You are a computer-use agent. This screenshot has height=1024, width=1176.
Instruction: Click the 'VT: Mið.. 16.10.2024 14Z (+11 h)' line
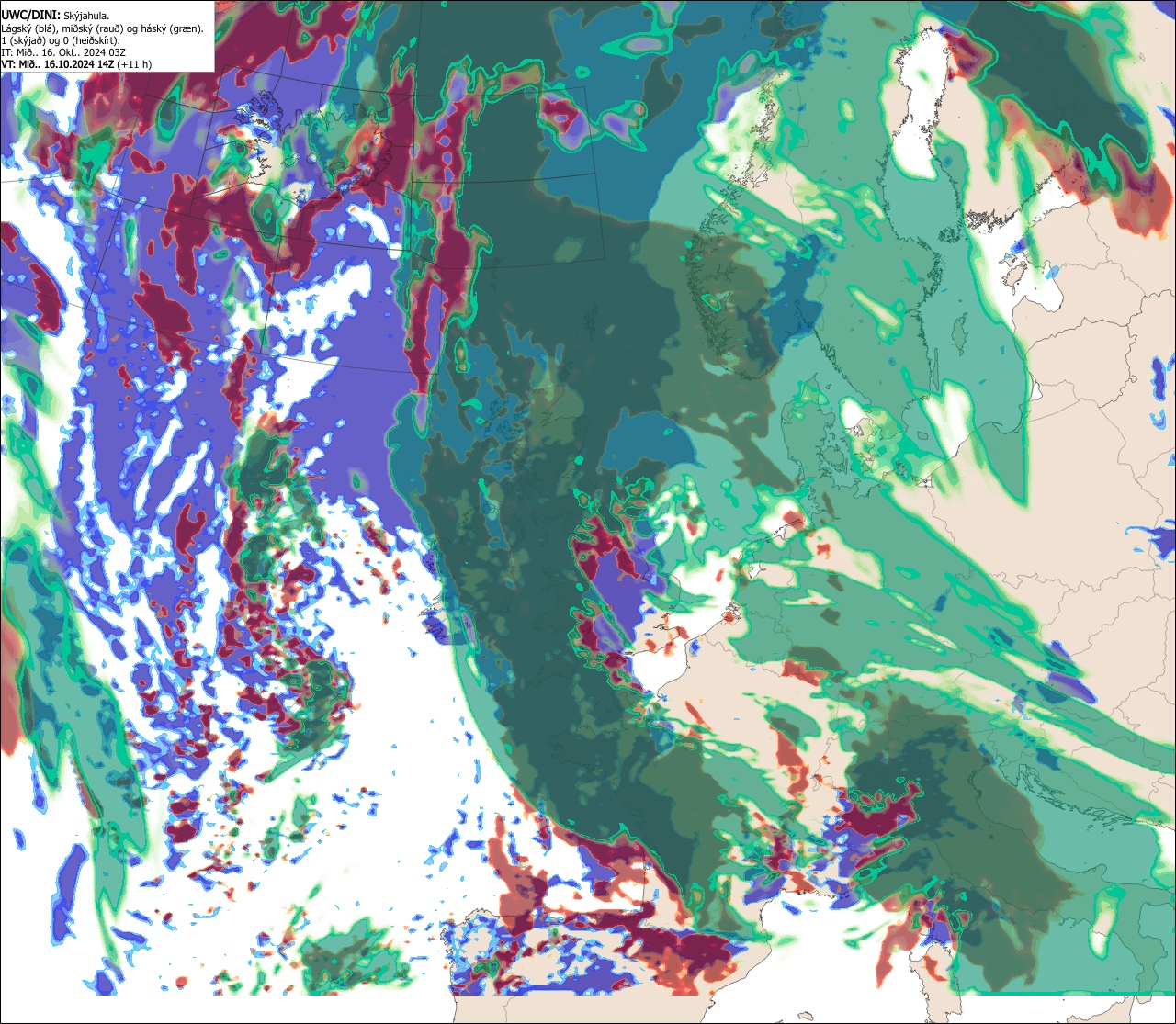click(x=76, y=64)
